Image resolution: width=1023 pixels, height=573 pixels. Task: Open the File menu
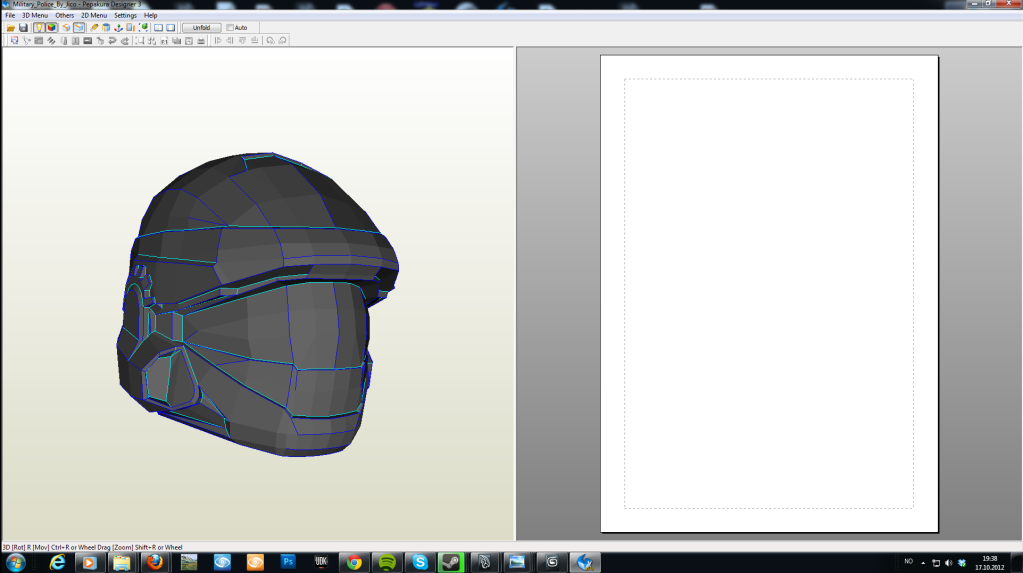coord(10,15)
